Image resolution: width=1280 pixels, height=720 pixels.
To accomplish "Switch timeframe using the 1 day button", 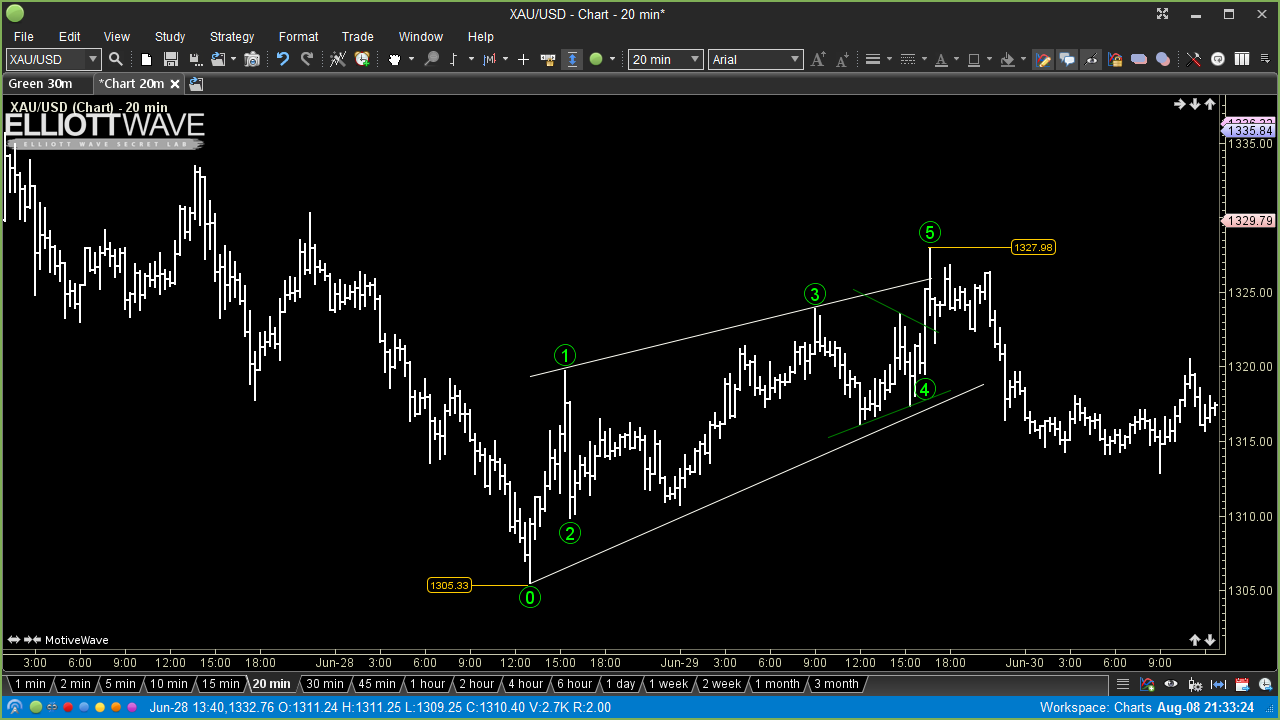I will [619, 684].
